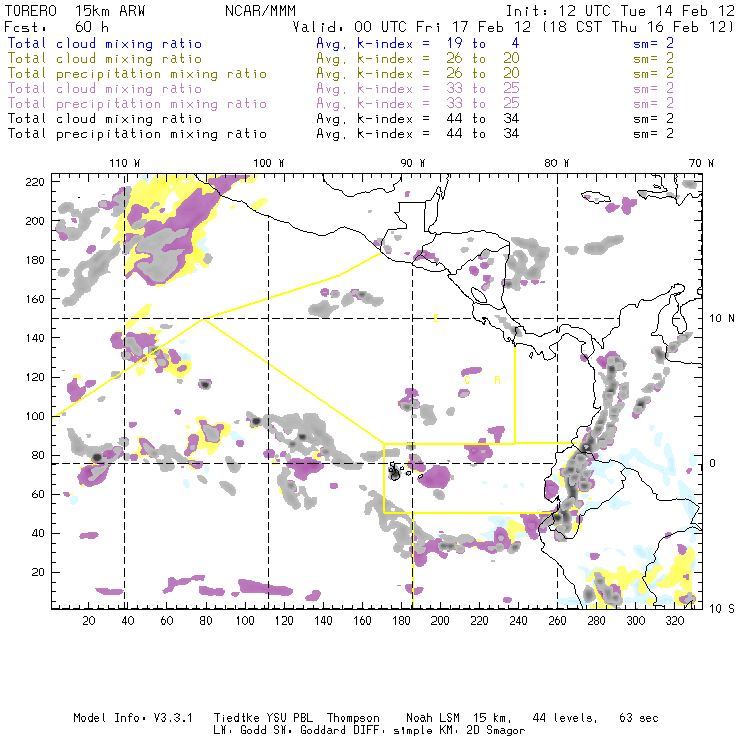The image size is (740, 740).
Task: Click the yellow 'E' marker on the map
Action: pyautogui.click(x=436, y=319)
